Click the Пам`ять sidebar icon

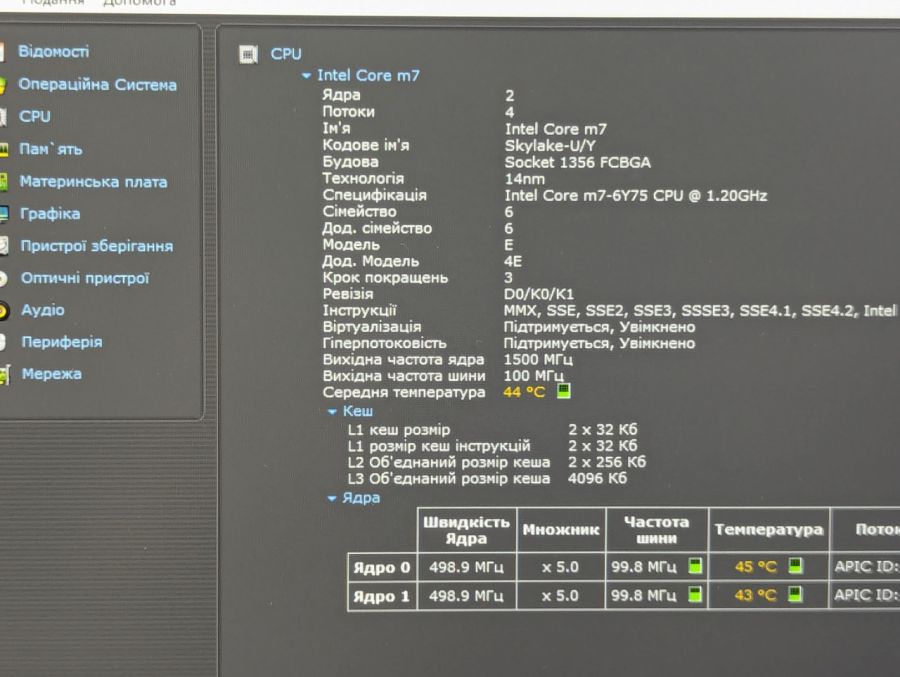click(x=3, y=150)
